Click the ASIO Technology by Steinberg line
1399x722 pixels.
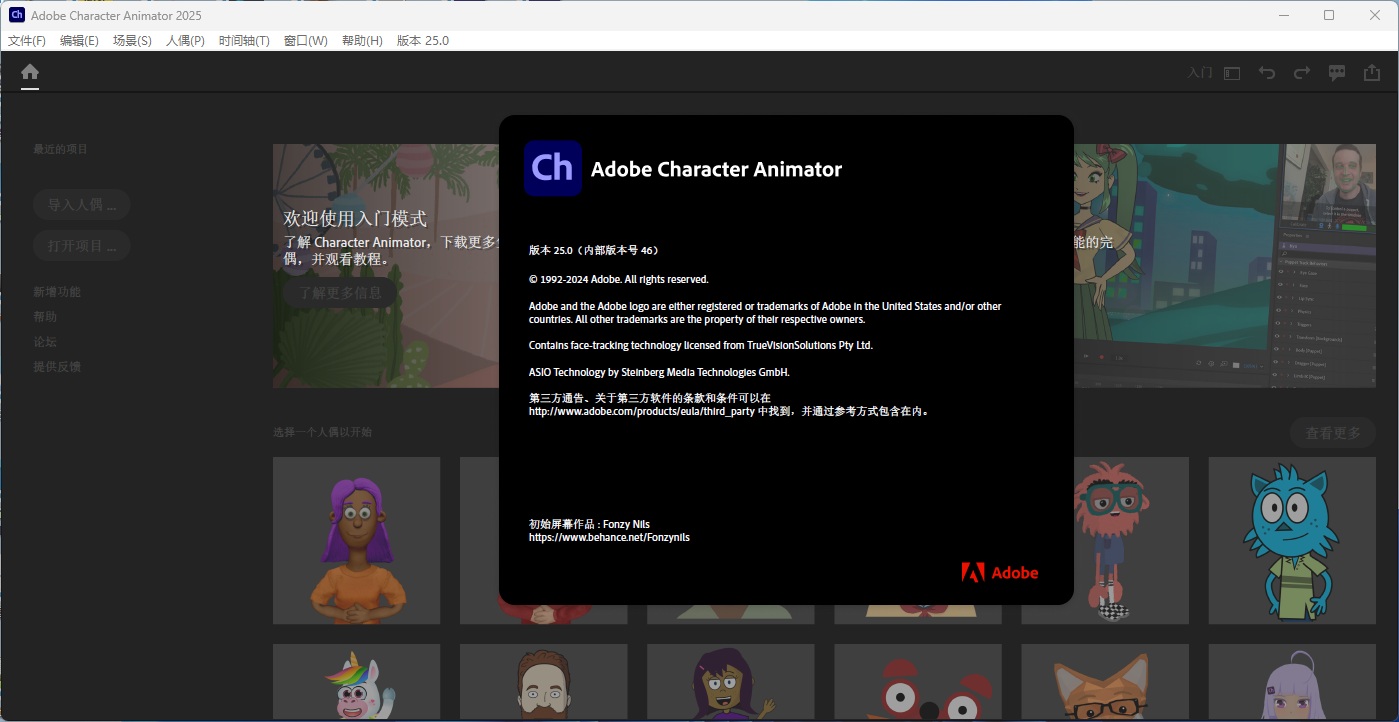click(x=659, y=372)
